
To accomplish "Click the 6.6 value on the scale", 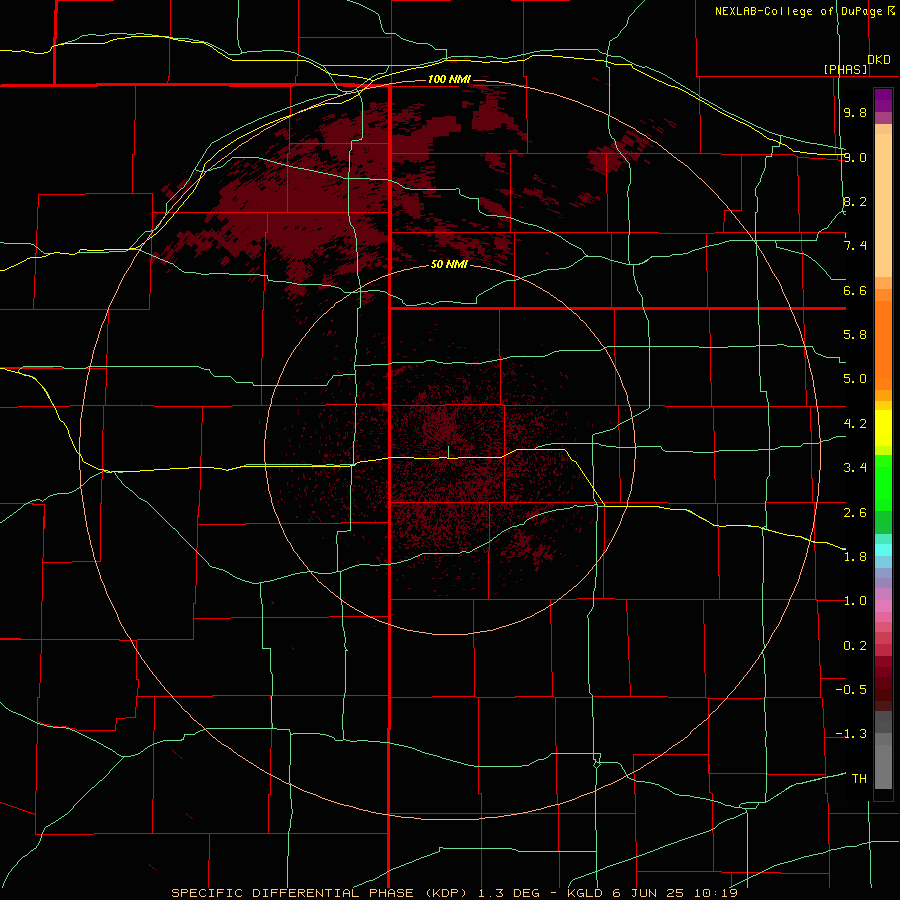I will (855, 290).
